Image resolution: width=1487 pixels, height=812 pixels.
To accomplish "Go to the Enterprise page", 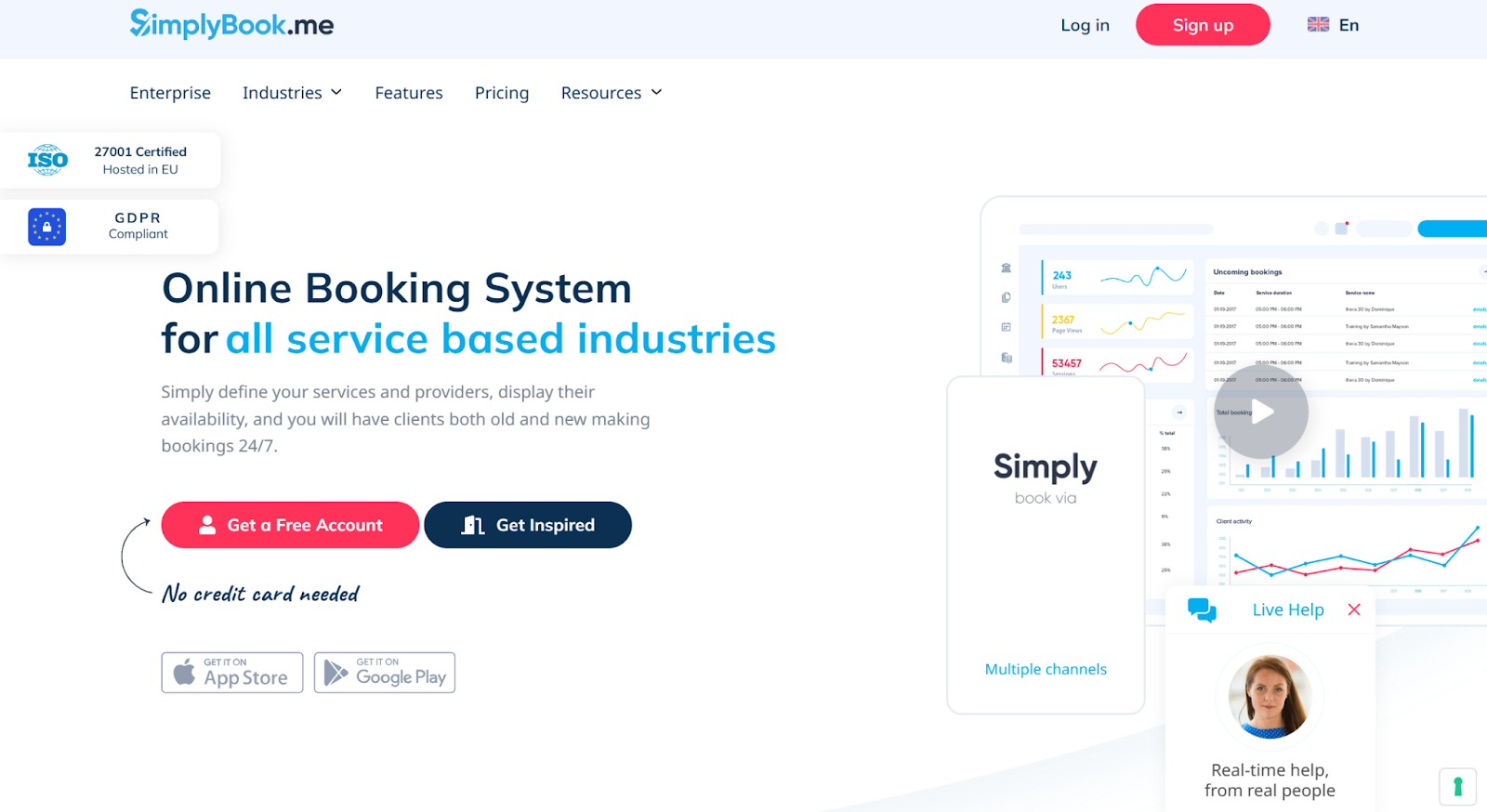I will 170,93.
